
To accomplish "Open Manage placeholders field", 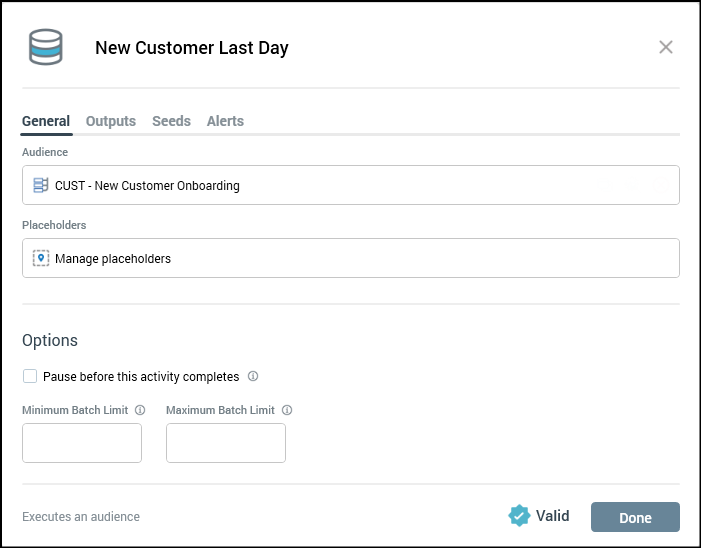I will (350, 258).
